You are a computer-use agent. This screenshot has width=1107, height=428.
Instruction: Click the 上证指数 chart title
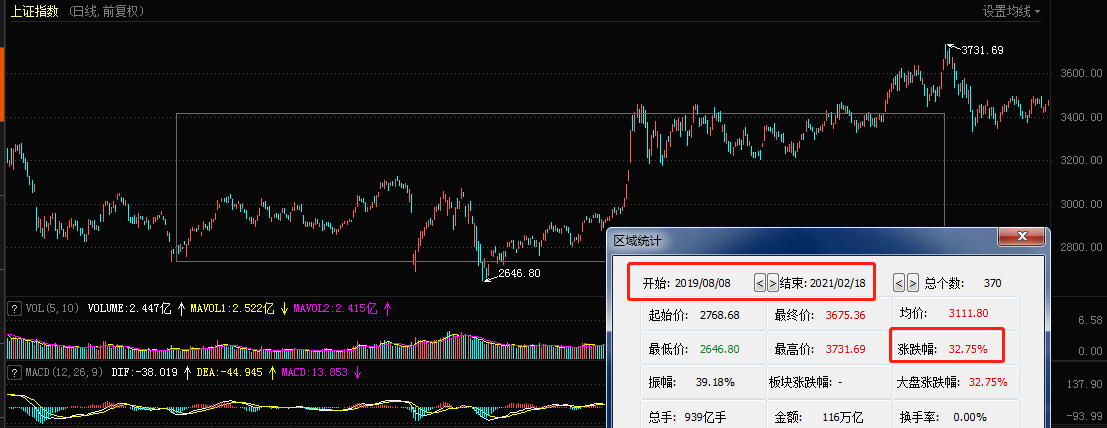point(33,11)
